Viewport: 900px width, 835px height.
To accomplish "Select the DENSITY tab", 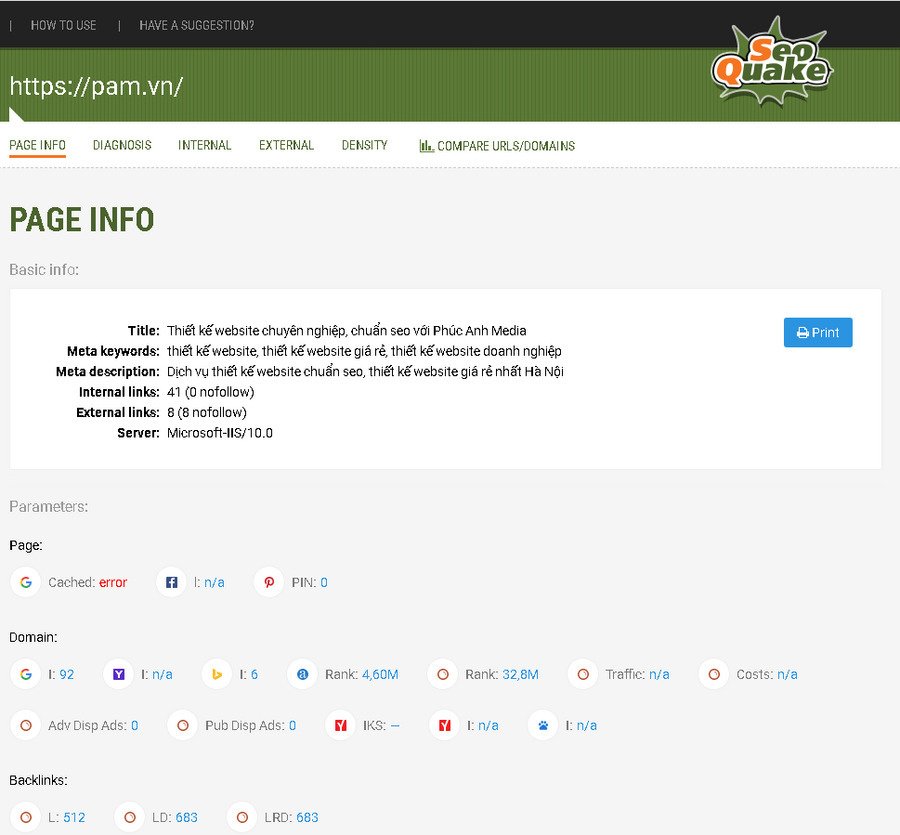I will (x=364, y=145).
